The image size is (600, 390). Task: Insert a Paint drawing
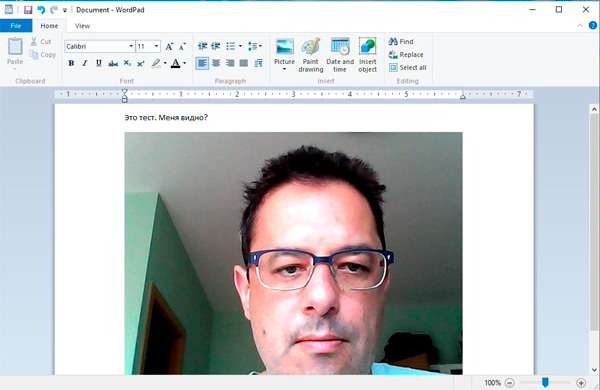click(x=310, y=55)
